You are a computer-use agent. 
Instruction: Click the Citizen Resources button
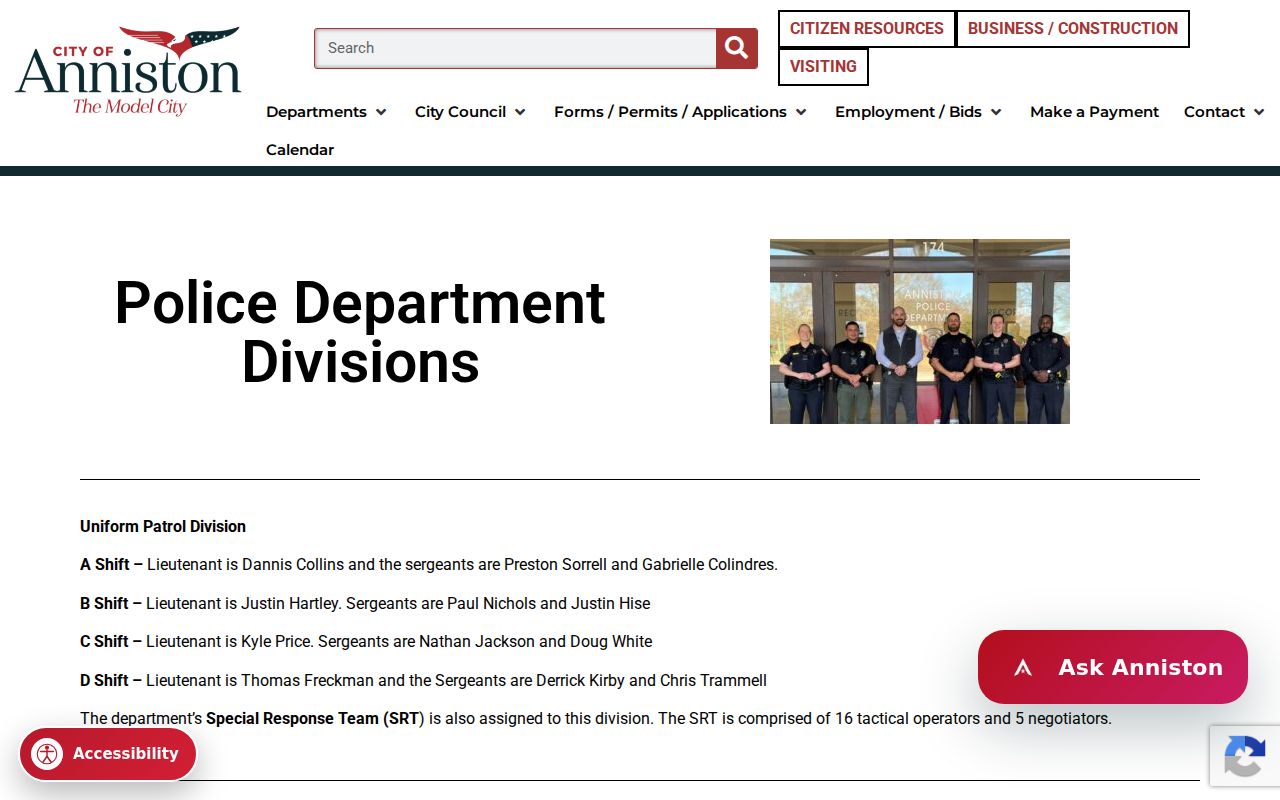click(x=867, y=29)
